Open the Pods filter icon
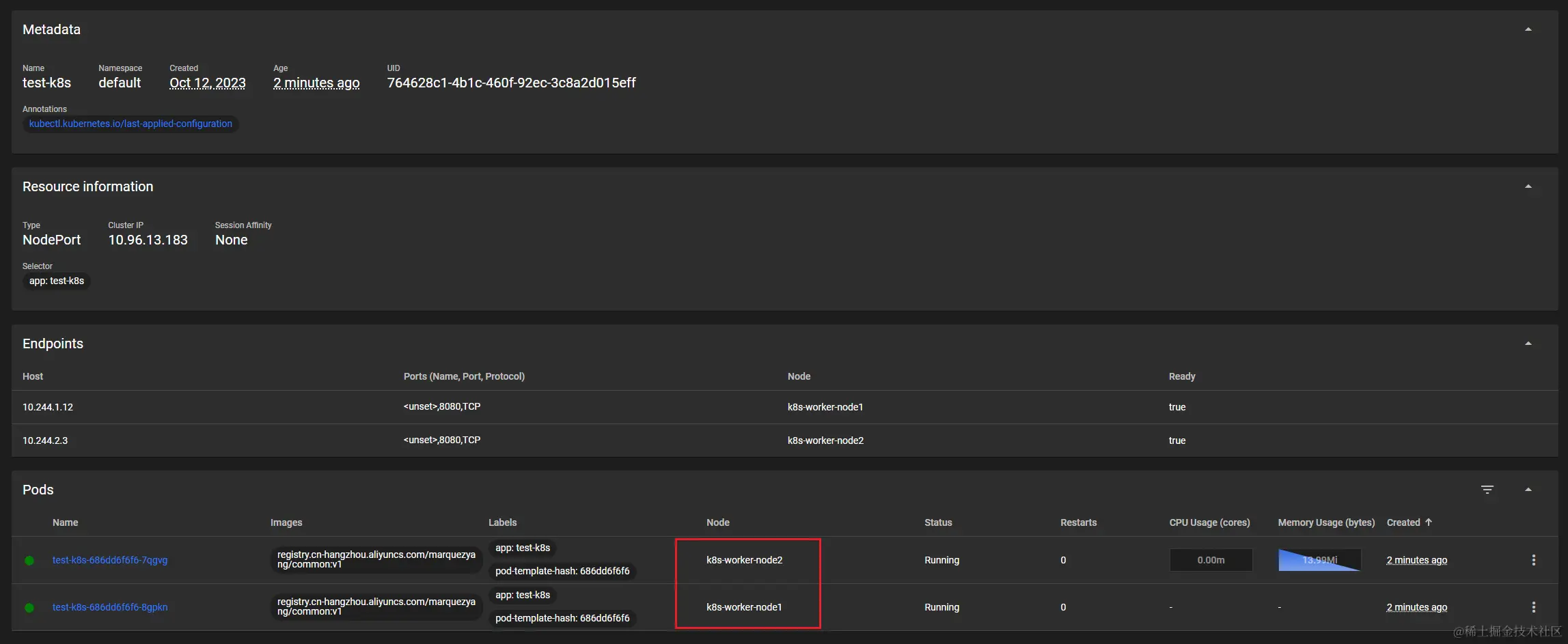This screenshot has width=1568, height=644. pos(1487,490)
